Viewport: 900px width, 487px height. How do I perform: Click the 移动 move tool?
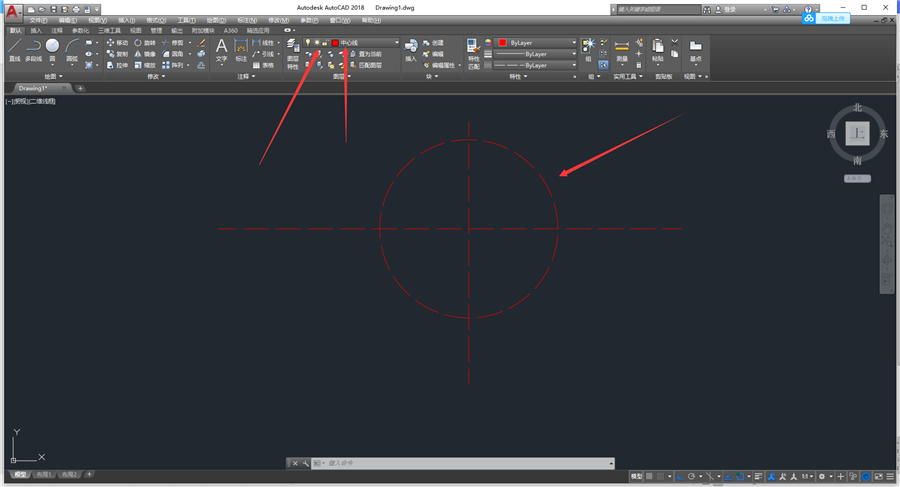(117, 43)
